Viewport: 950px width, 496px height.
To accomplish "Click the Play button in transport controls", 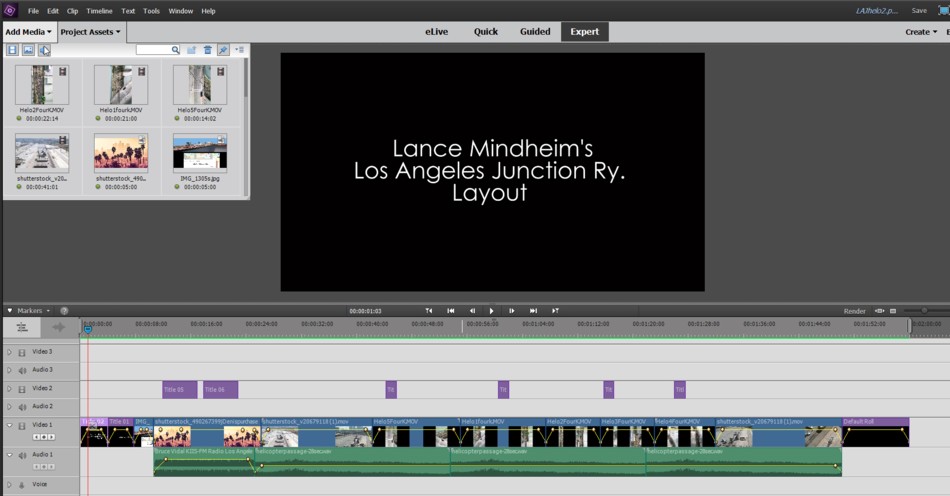I will [491, 311].
